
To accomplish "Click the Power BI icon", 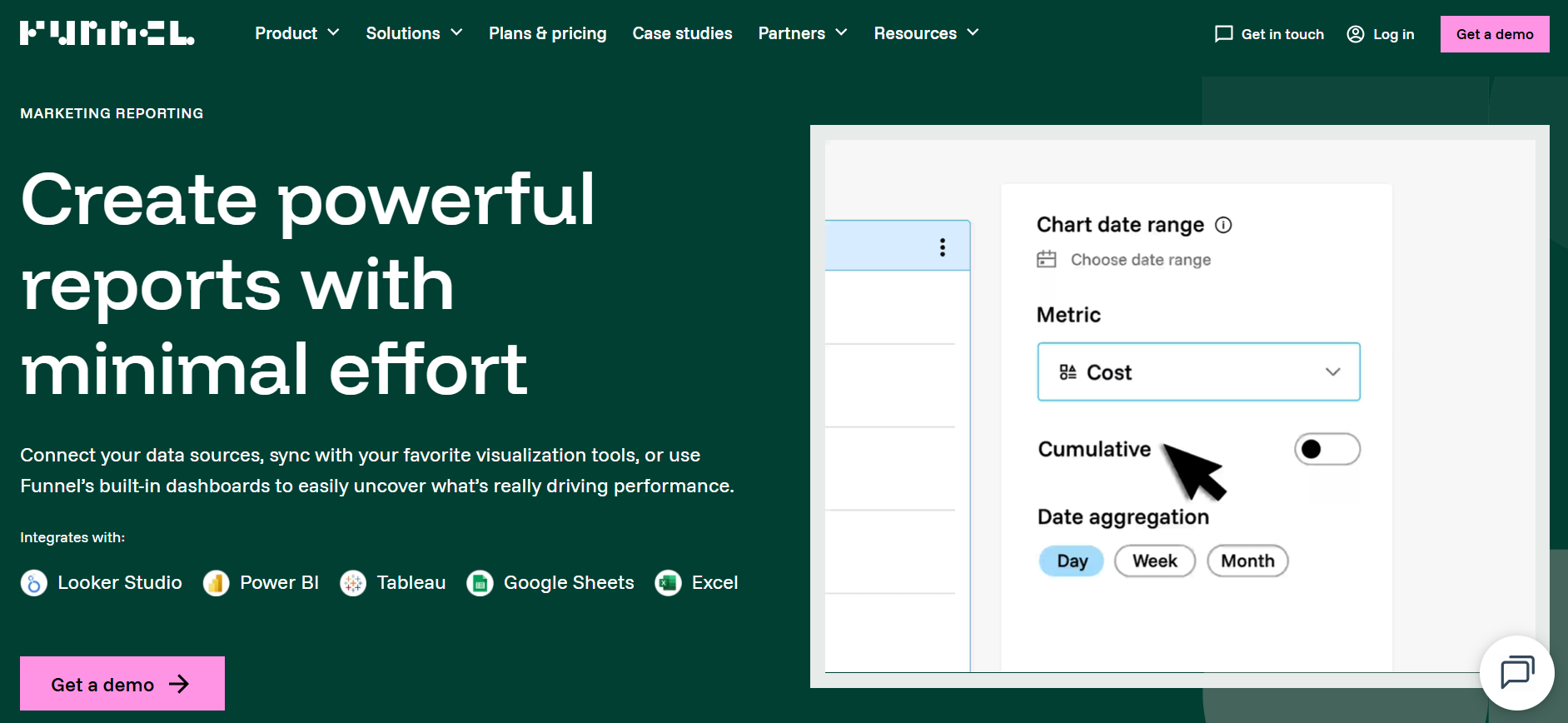I will pyautogui.click(x=216, y=583).
